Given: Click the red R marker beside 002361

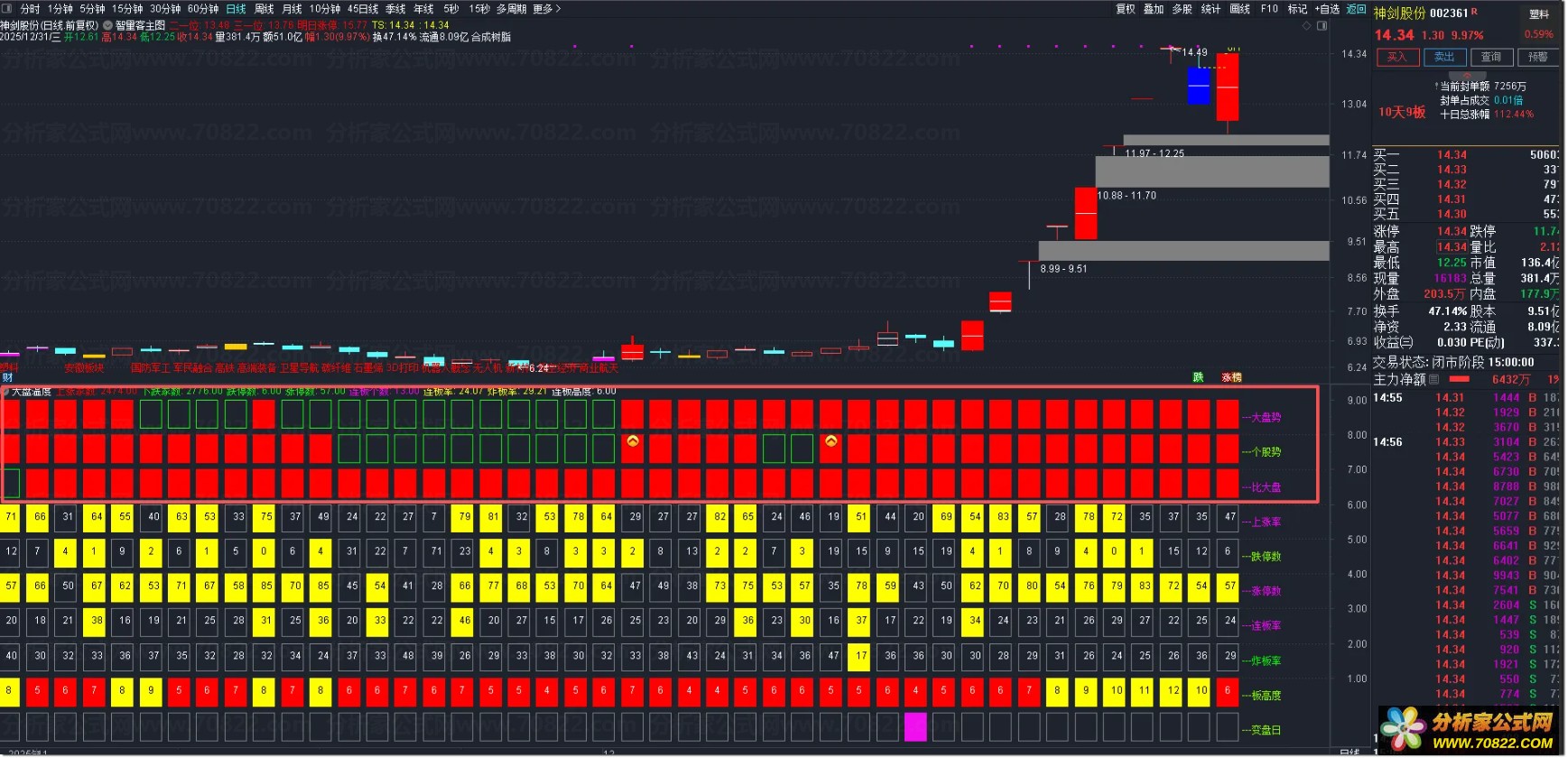Looking at the screenshot, I should click(x=1475, y=12).
